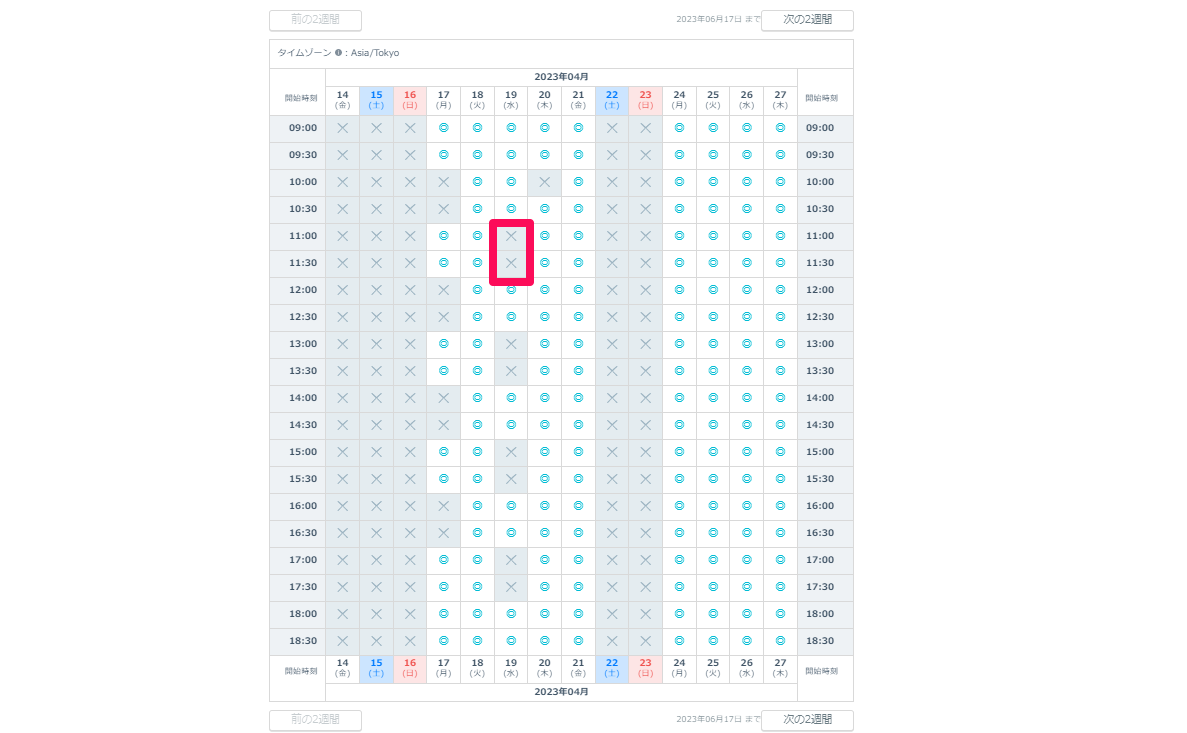Reserve the 11:30 slot on April 24
Image resolution: width=1187 pixels, height=733 pixels.
coord(679,263)
